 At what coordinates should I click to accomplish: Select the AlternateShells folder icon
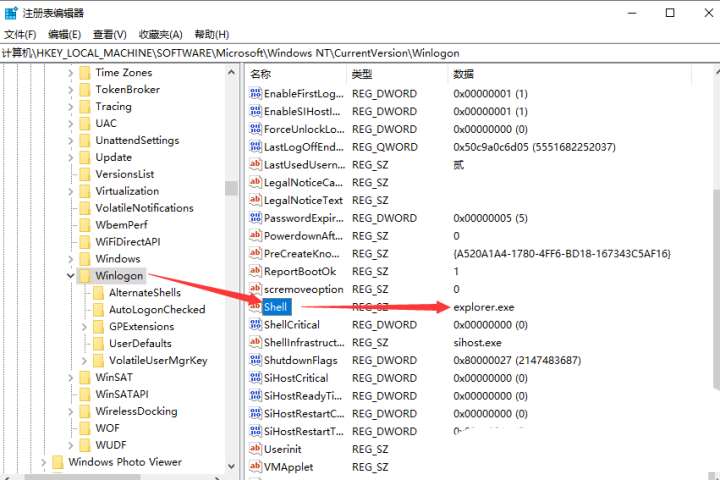pyautogui.click(x=98, y=293)
